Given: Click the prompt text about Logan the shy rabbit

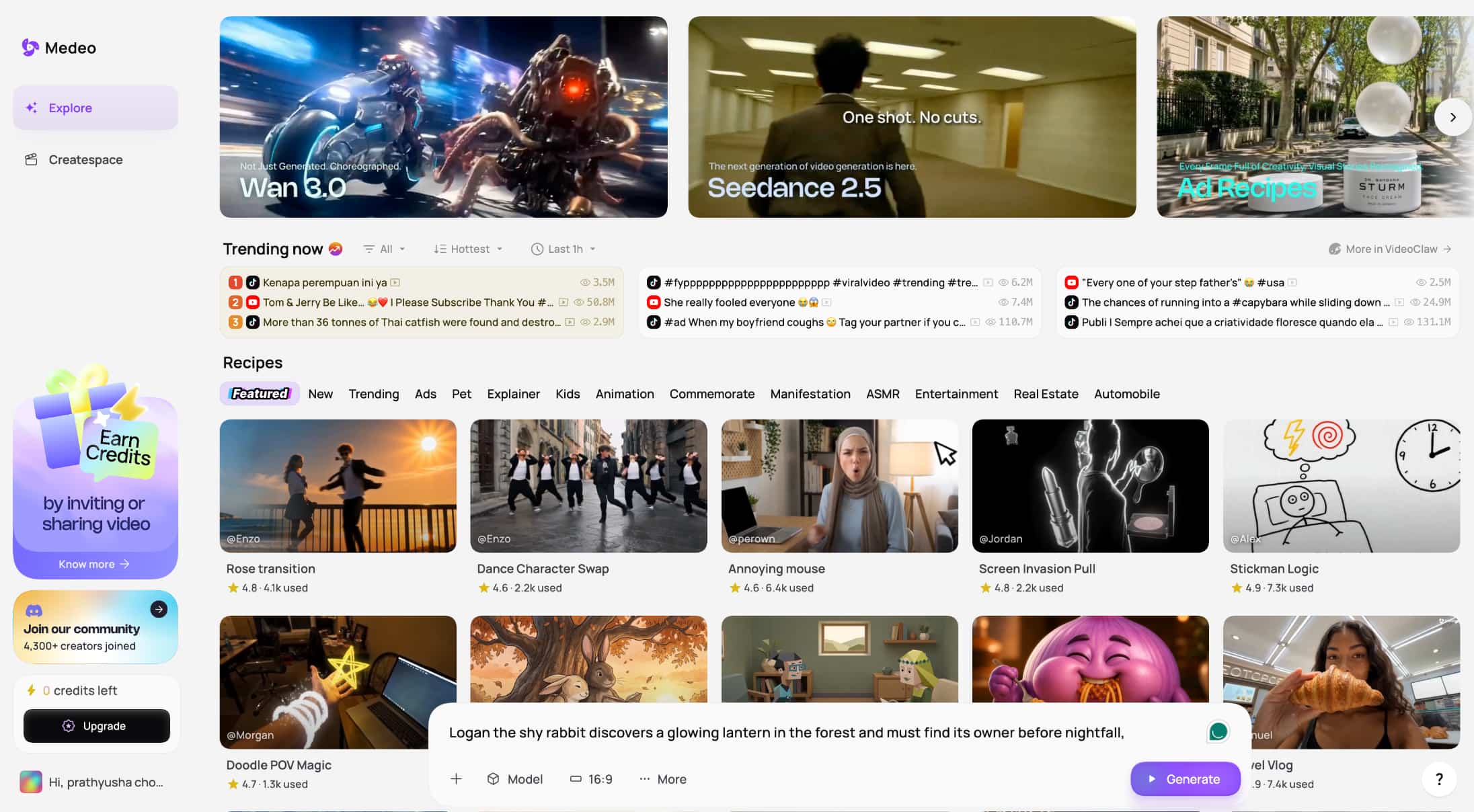Looking at the screenshot, I should tap(787, 733).
